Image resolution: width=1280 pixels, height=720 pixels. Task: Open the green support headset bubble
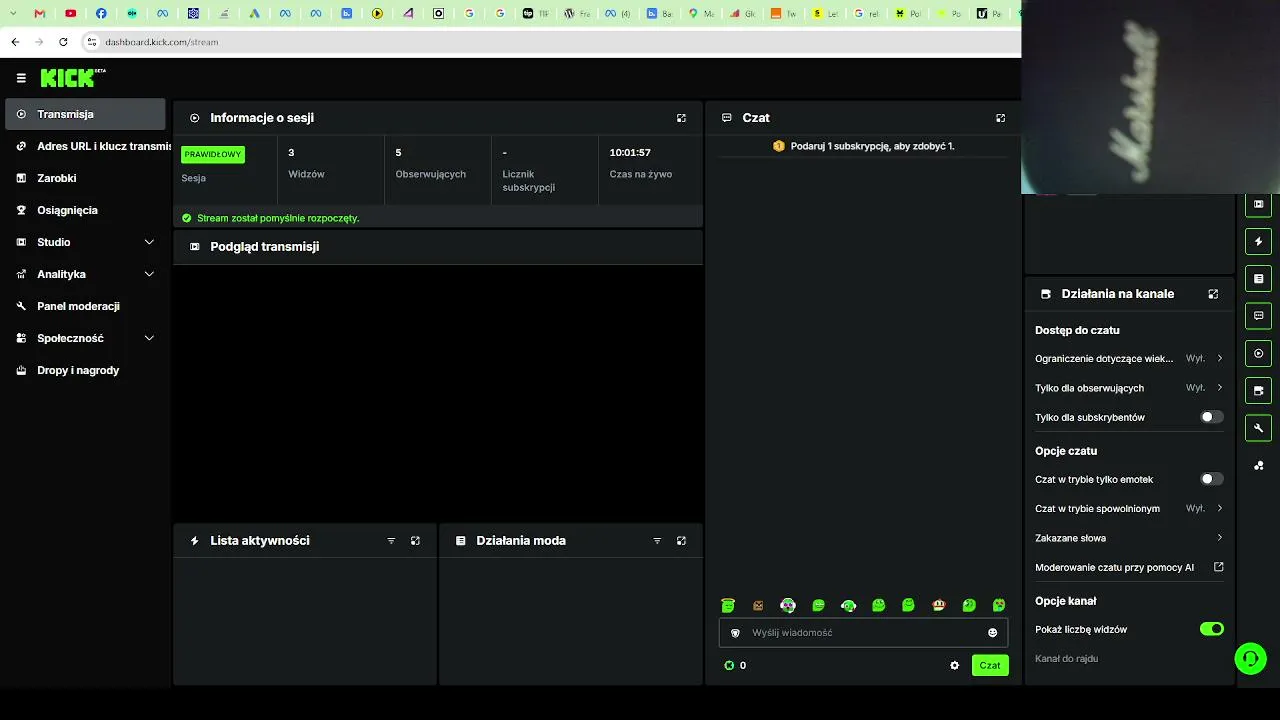pyautogui.click(x=1250, y=658)
